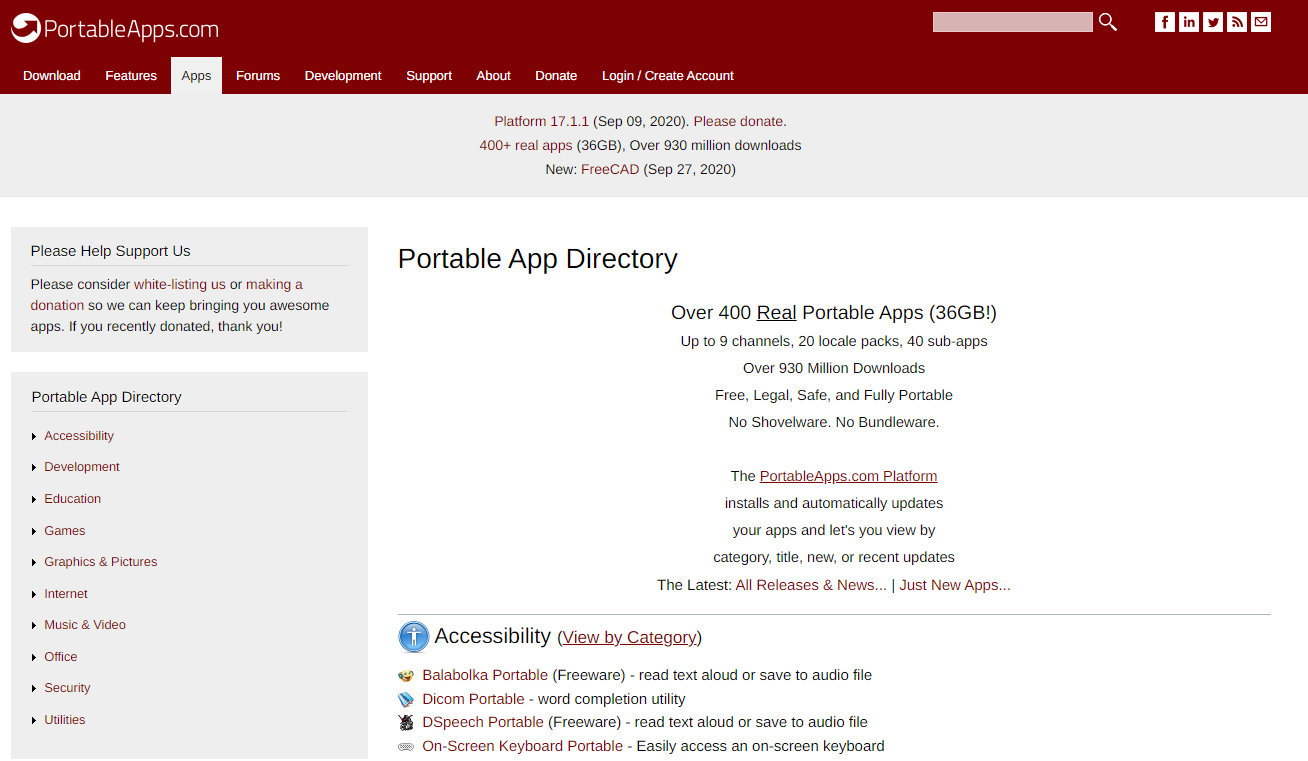Click the Dicom Portable app icon
The width and height of the screenshot is (1308, 761).
point(406,699)
